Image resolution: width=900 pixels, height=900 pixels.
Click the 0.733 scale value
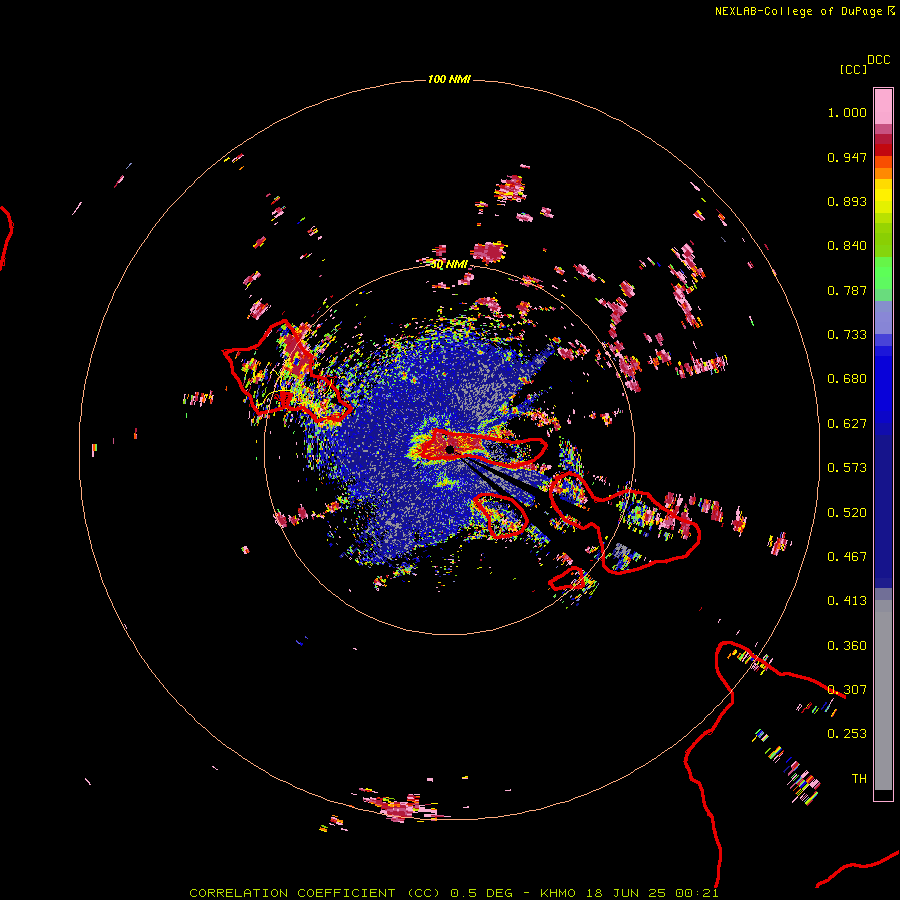847,335
